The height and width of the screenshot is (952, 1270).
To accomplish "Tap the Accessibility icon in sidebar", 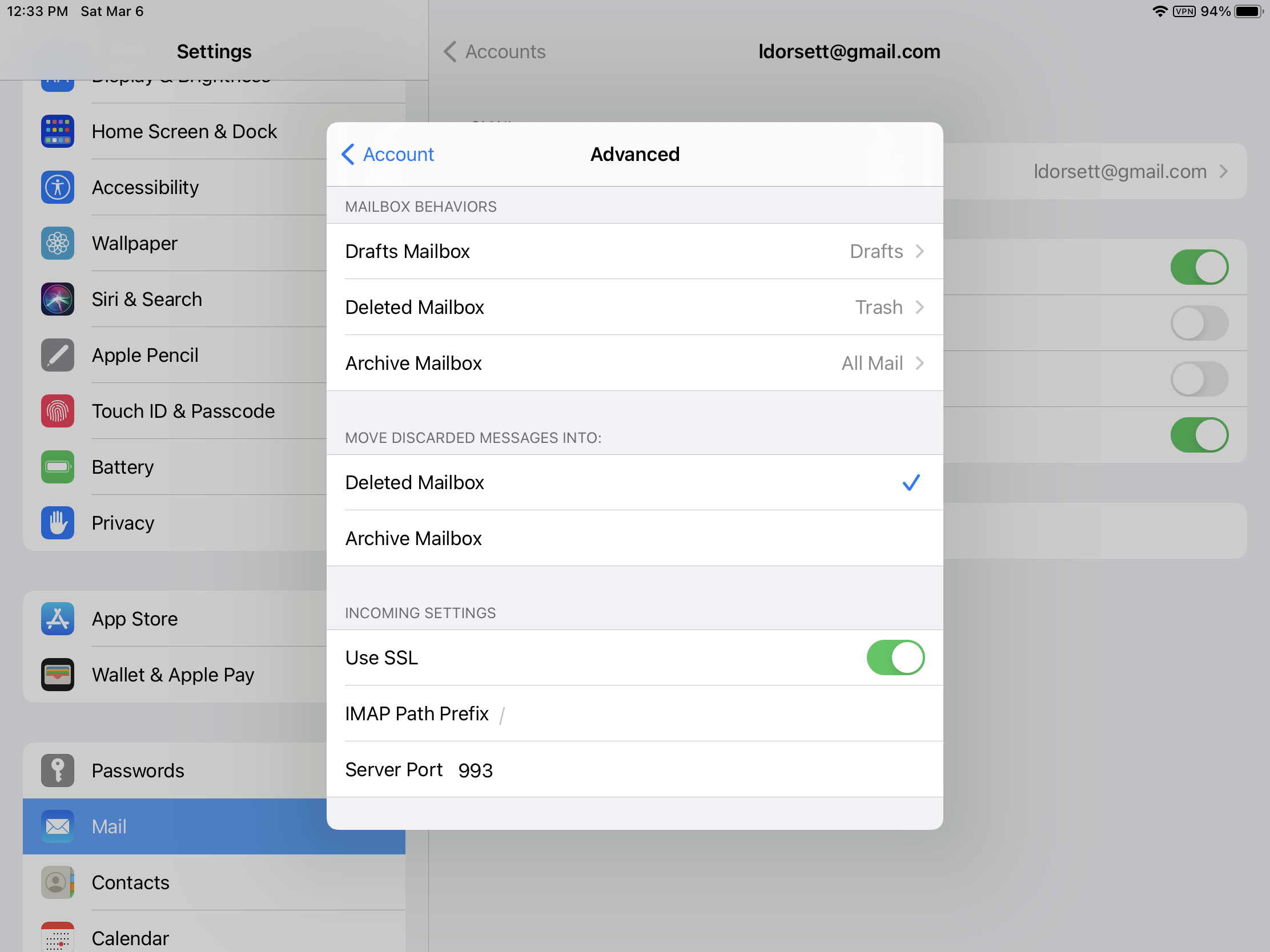I will pyautogui.click(x=58, y=187).
